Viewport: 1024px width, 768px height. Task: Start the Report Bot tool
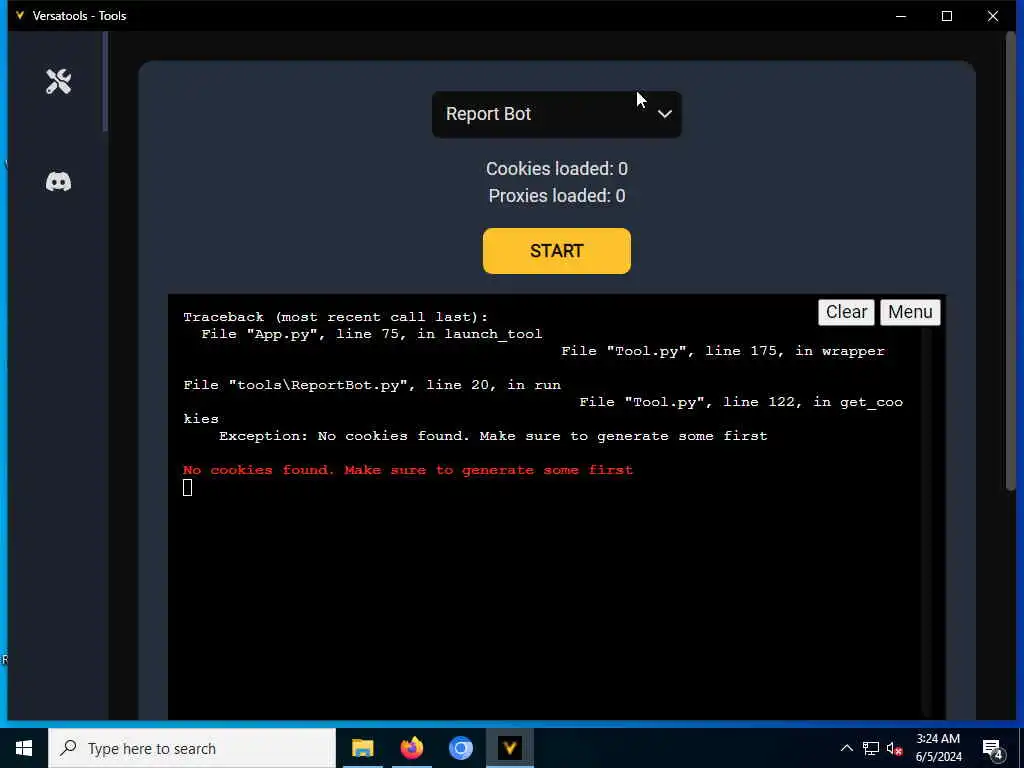click(556, 251)
